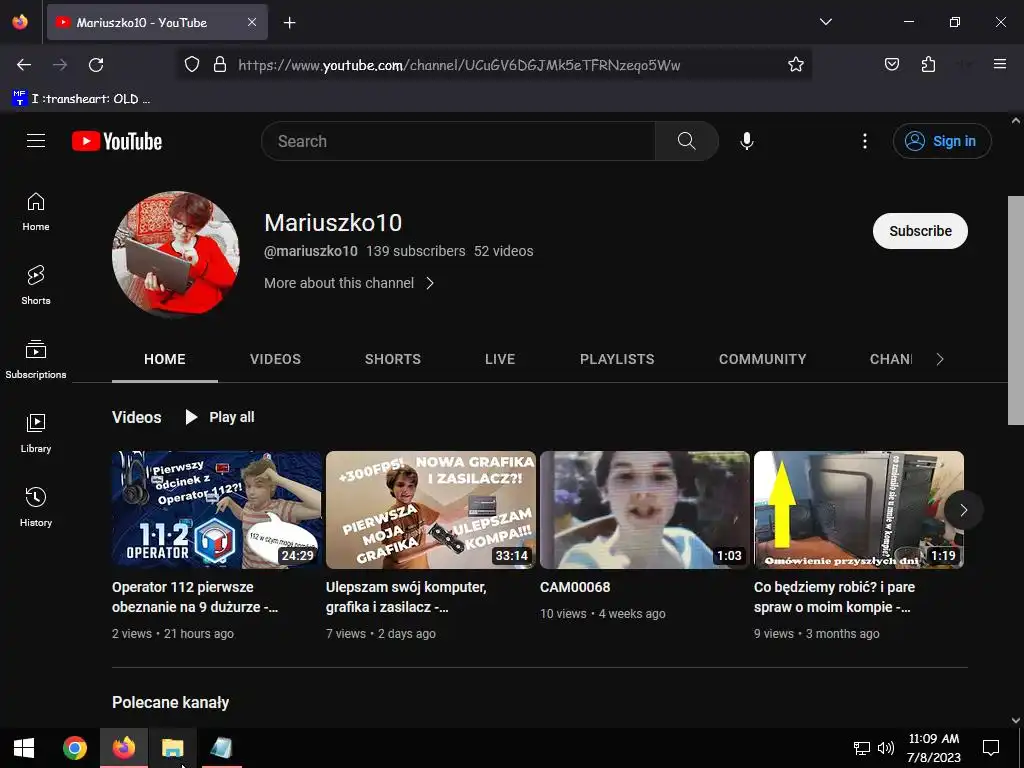The width and height of the screenshot is (1024, 768).
Task: Open the Ulepszam swój komputer thumbnail
Action: click(431, 510)
